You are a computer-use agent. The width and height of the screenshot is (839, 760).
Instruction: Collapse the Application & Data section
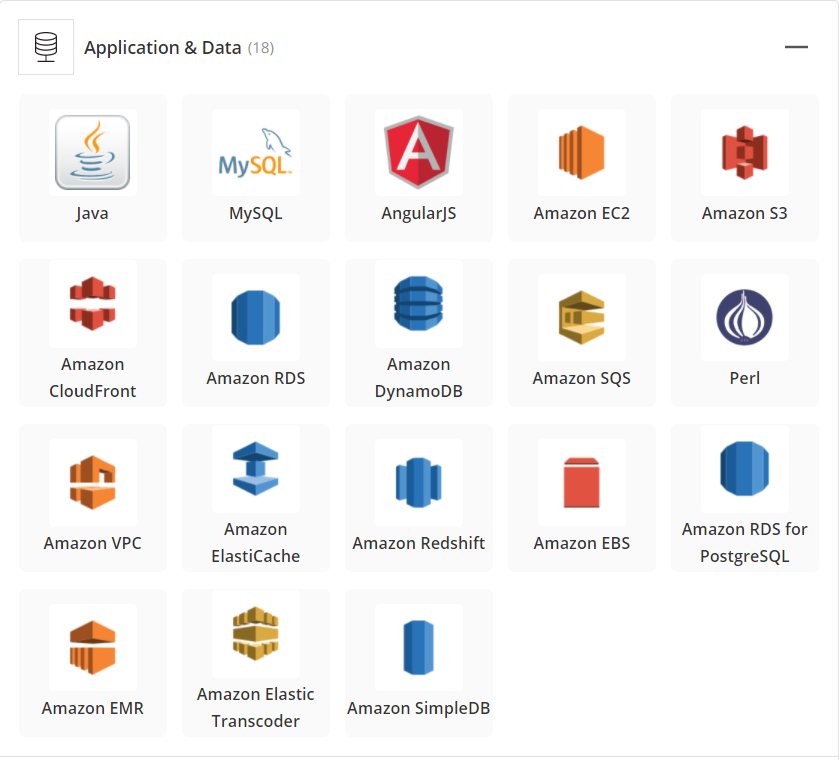point(797,46)
